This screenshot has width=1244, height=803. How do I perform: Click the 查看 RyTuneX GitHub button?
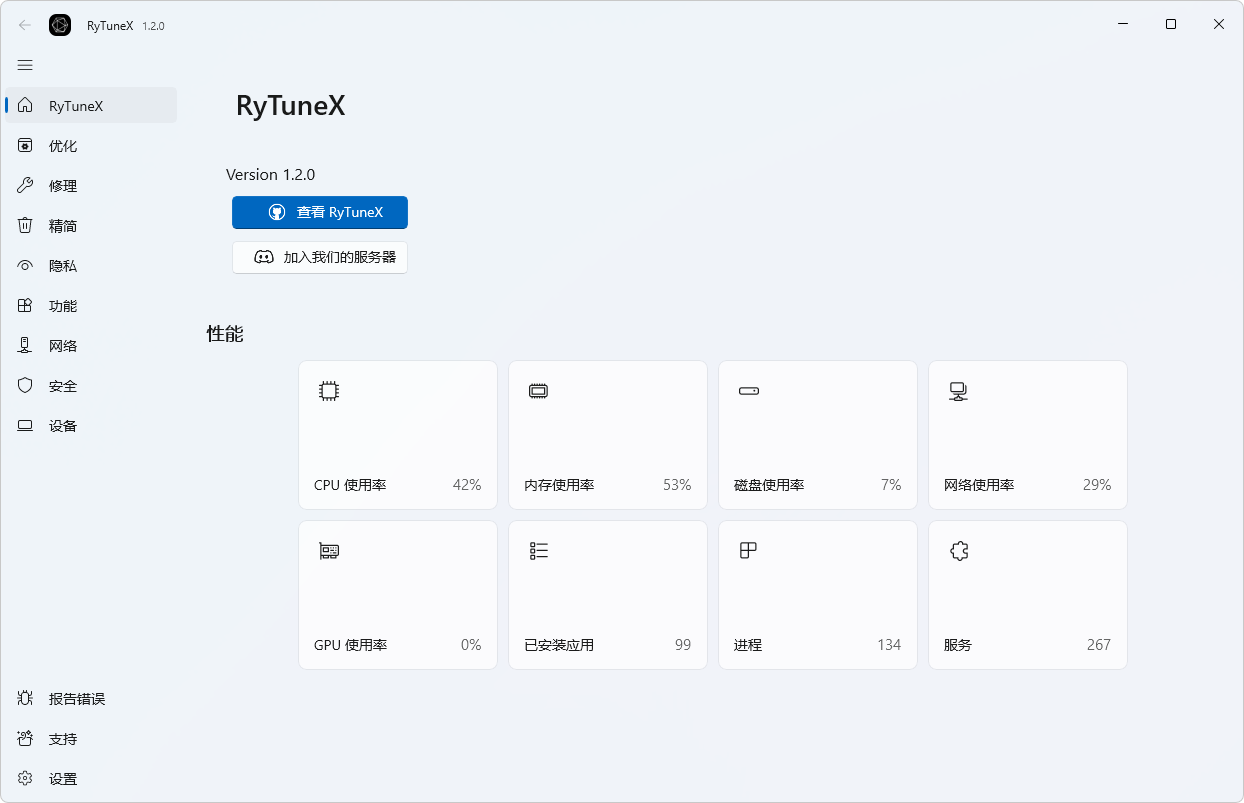[x=319, y=212]
